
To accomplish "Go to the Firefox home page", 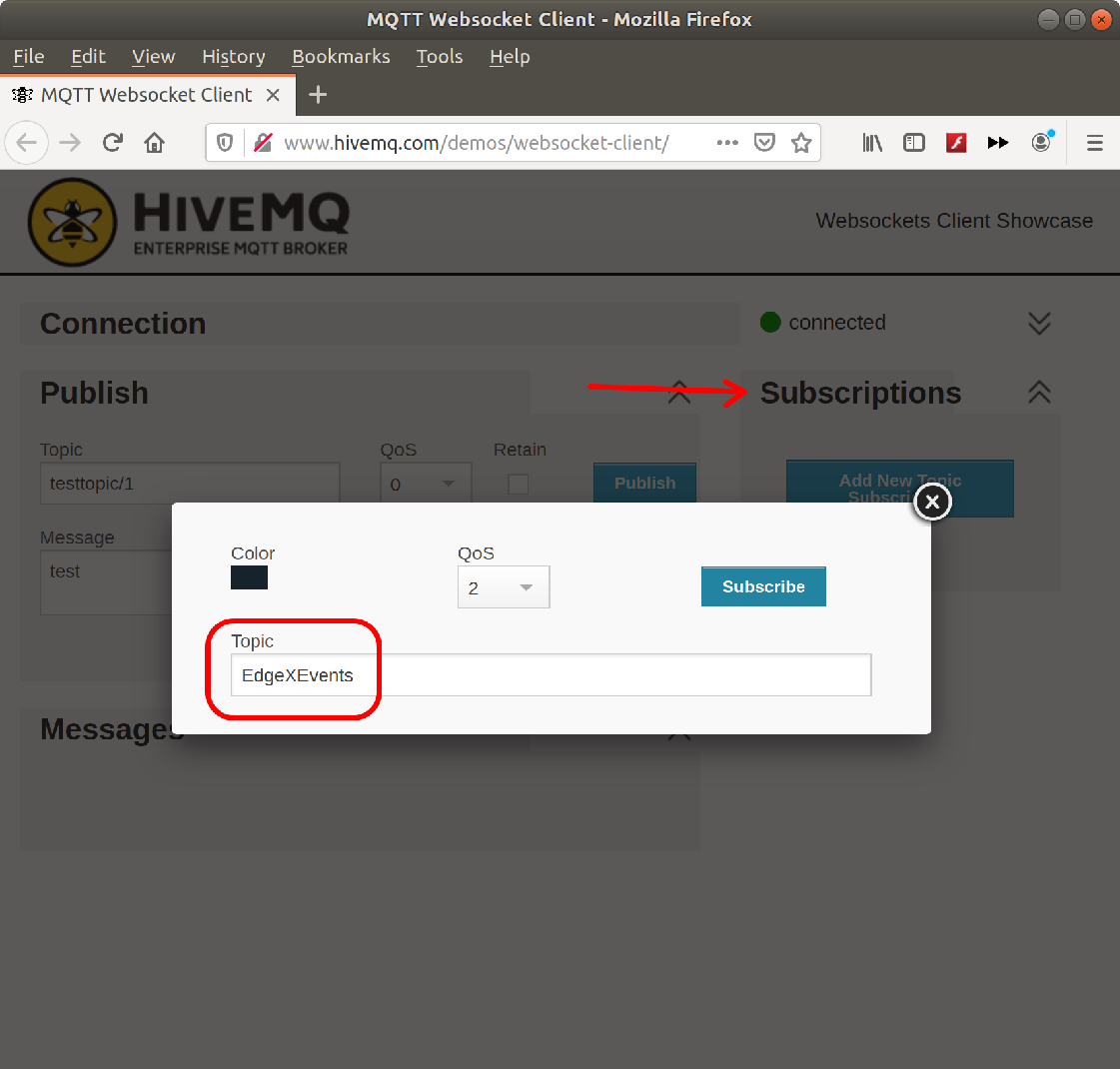I will (154, 143).
